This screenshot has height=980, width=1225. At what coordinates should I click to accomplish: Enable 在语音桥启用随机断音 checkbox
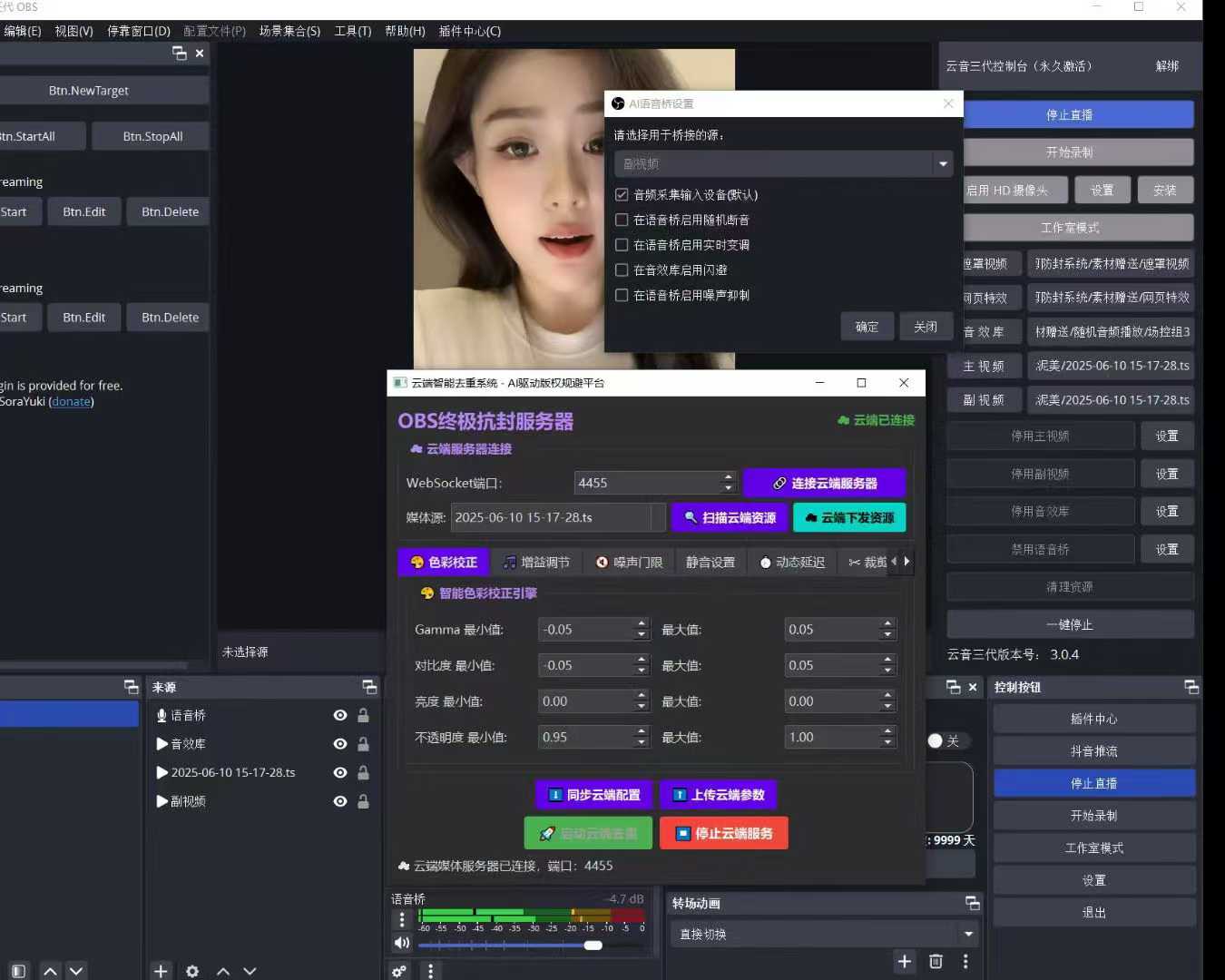coord(622,220)
